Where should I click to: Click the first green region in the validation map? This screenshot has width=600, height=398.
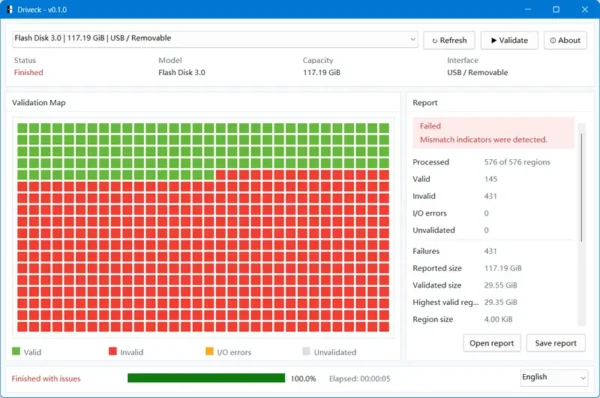click(x=22, y=128)
